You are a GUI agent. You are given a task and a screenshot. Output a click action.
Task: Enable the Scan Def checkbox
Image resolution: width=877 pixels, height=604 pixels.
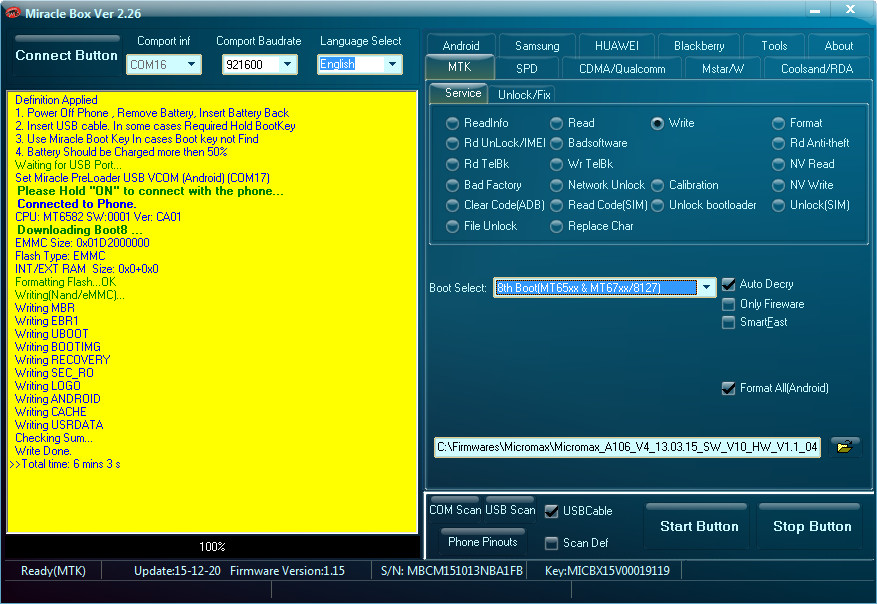pos(551,543)
